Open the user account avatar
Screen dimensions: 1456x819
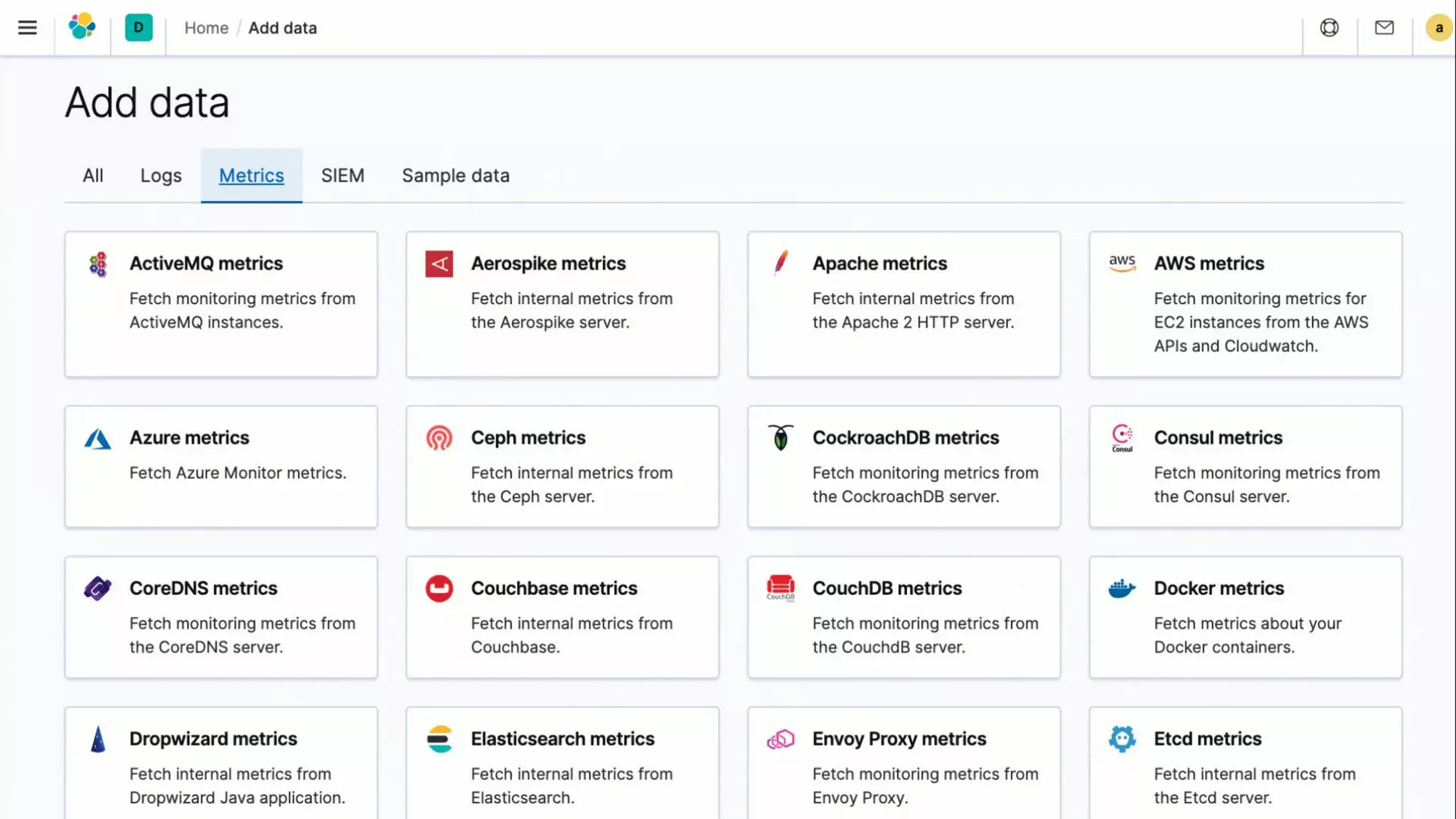pyautogui.click(x=1438, y=28)
